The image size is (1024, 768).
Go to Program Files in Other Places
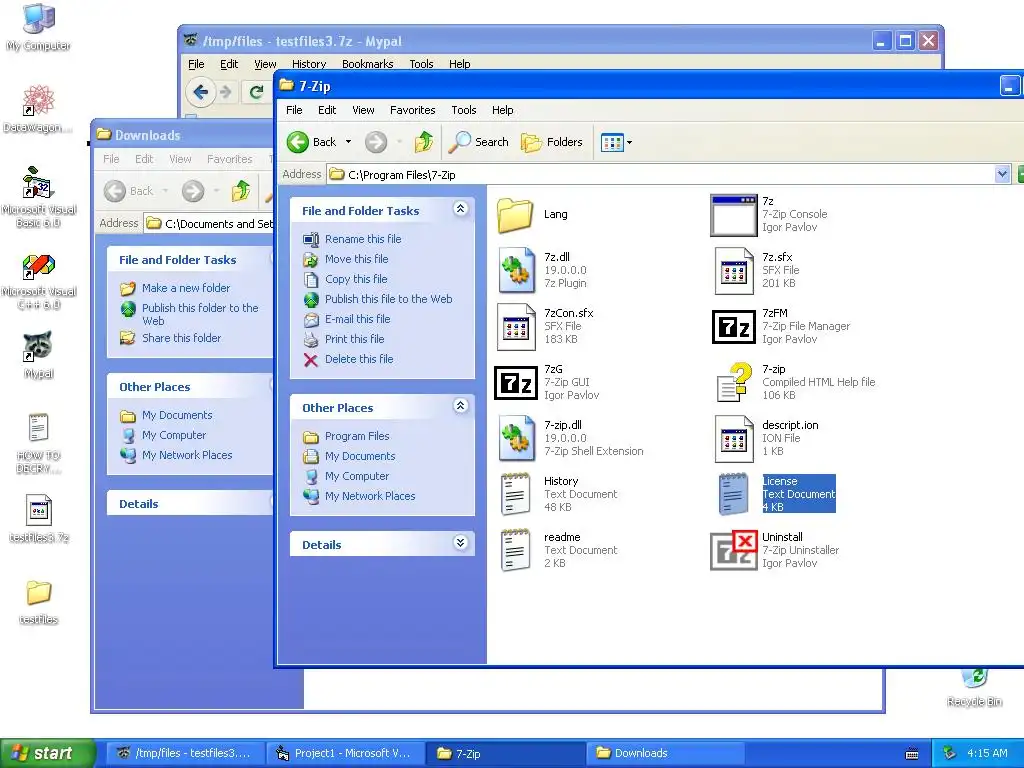tap(357, 436)
